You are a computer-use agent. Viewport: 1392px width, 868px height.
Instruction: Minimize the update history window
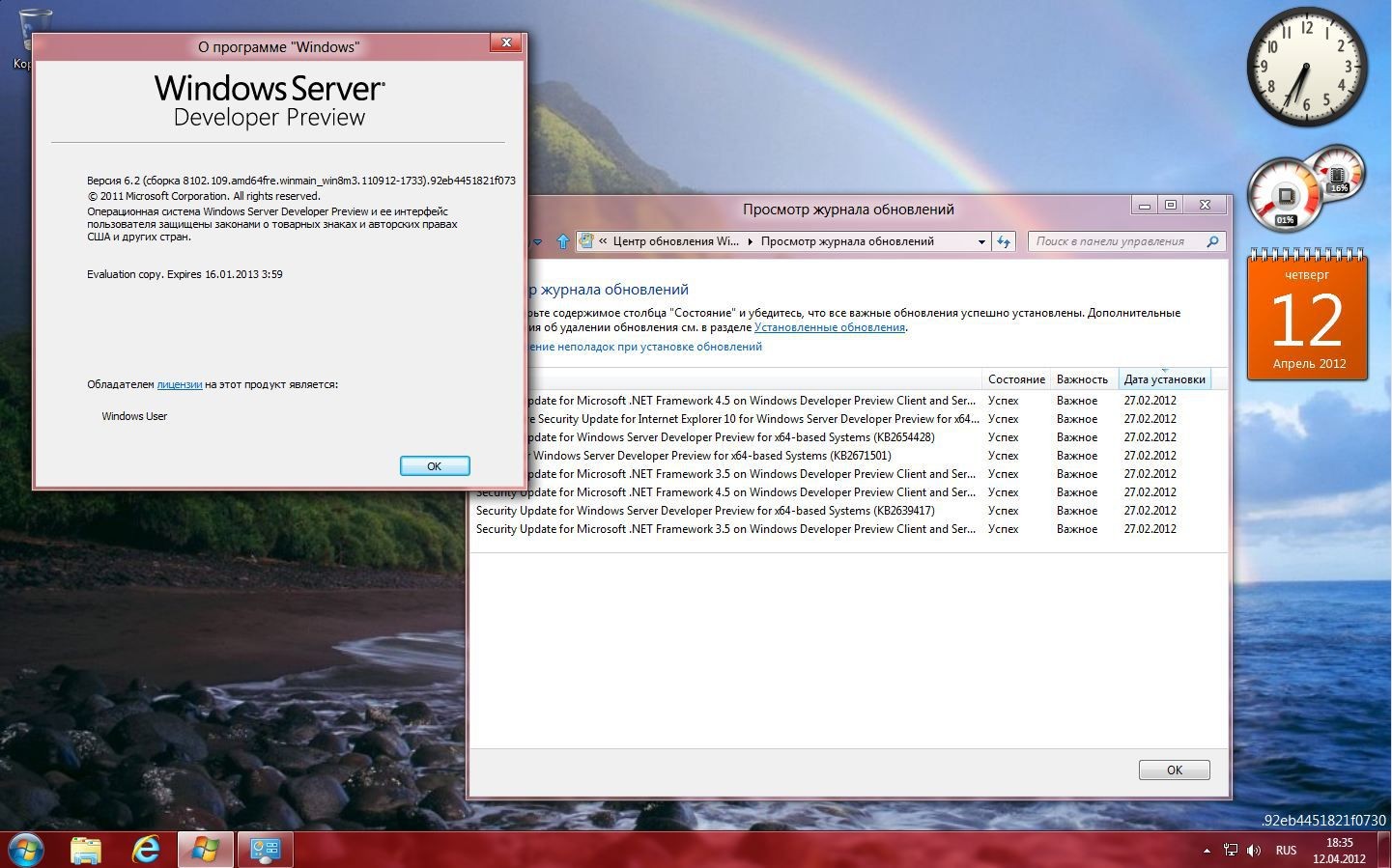click(1145, 205)
